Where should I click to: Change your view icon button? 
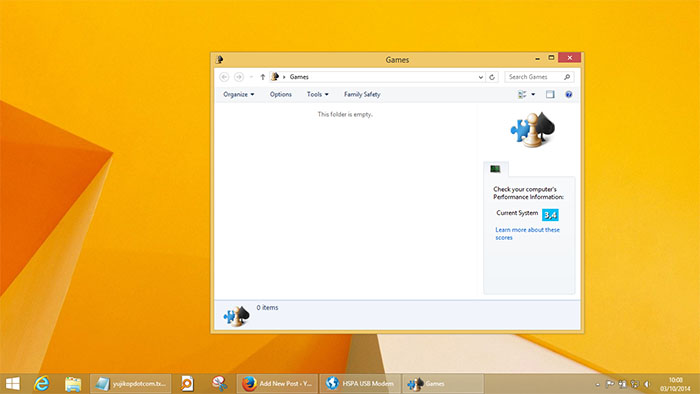click(x=522, y=94)
